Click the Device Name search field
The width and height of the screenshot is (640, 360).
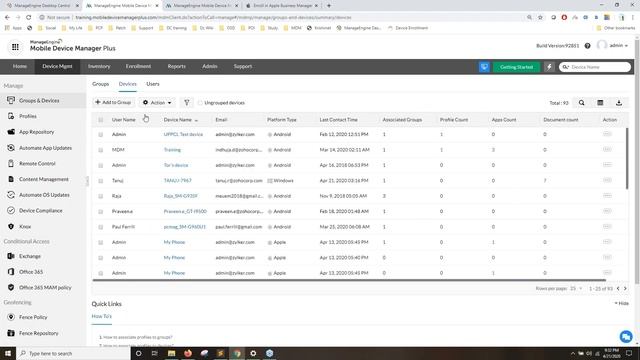pos(595,67)
